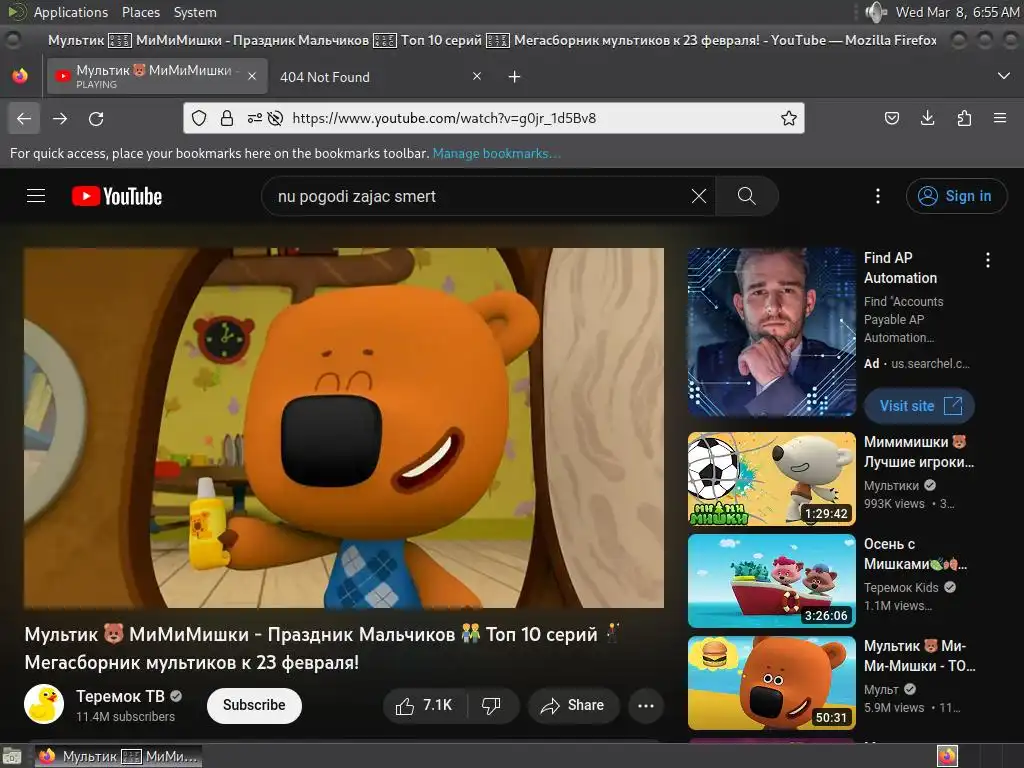Click the autoplay blocked icon in address bar
This screenshot has height=768, width=1024.
pyautogui.click(x=276, y=118)
